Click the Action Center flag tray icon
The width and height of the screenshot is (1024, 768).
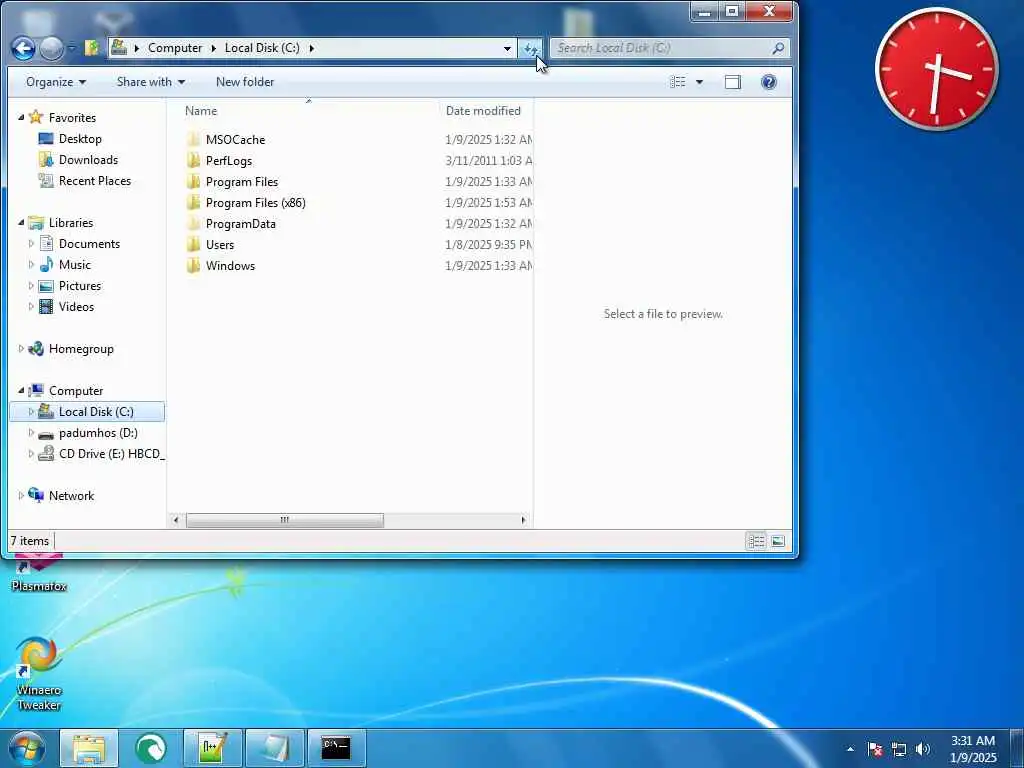(x=875, y=749)
